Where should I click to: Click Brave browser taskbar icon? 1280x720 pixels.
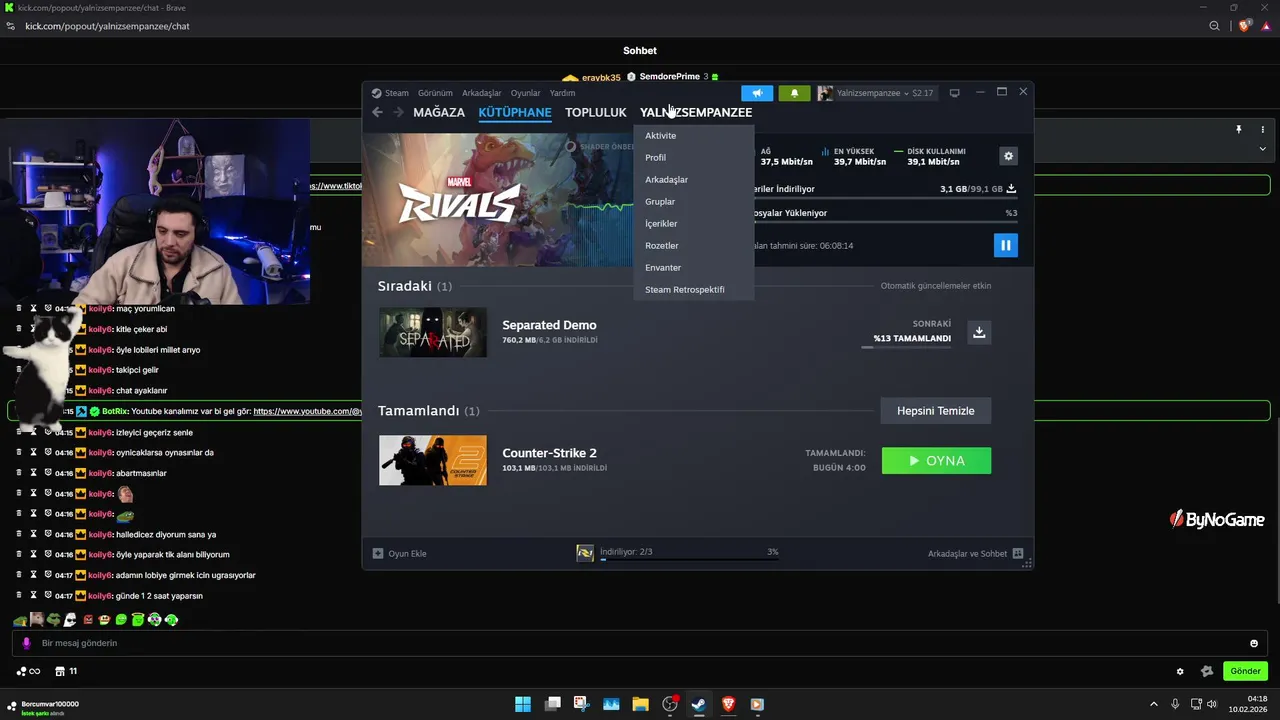728,704
